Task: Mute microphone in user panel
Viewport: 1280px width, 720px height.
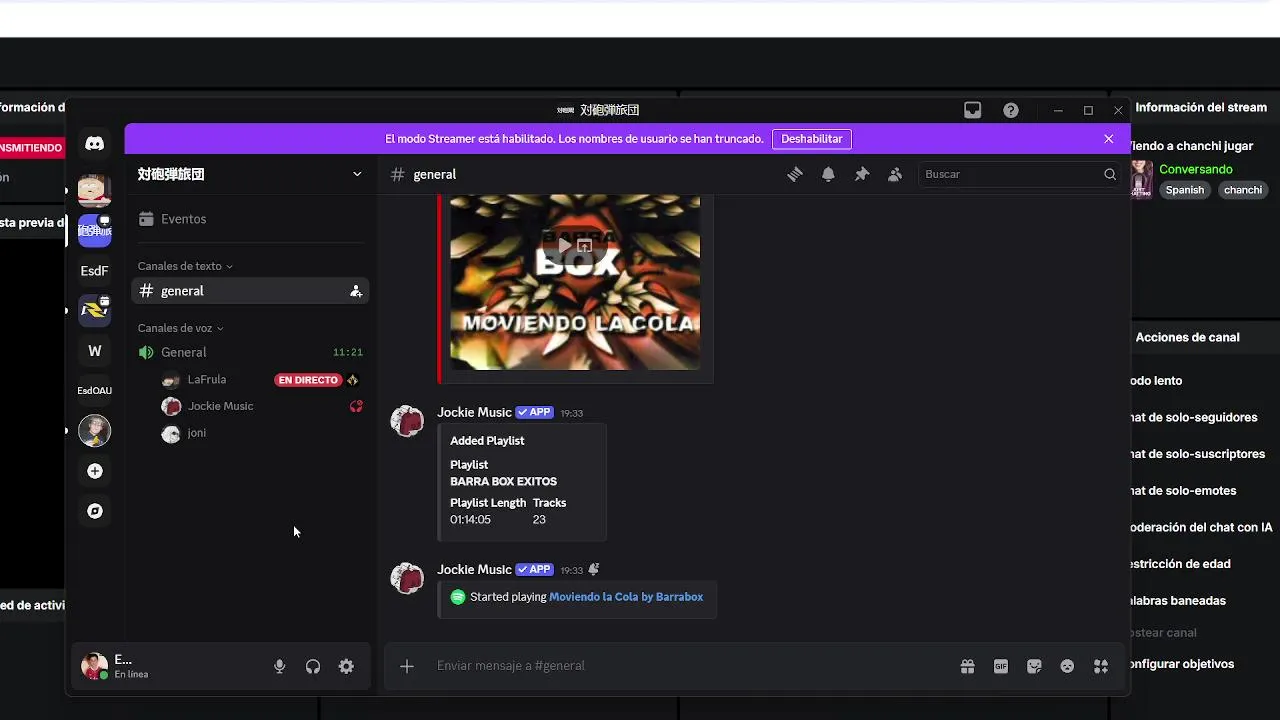Action: 280,667
